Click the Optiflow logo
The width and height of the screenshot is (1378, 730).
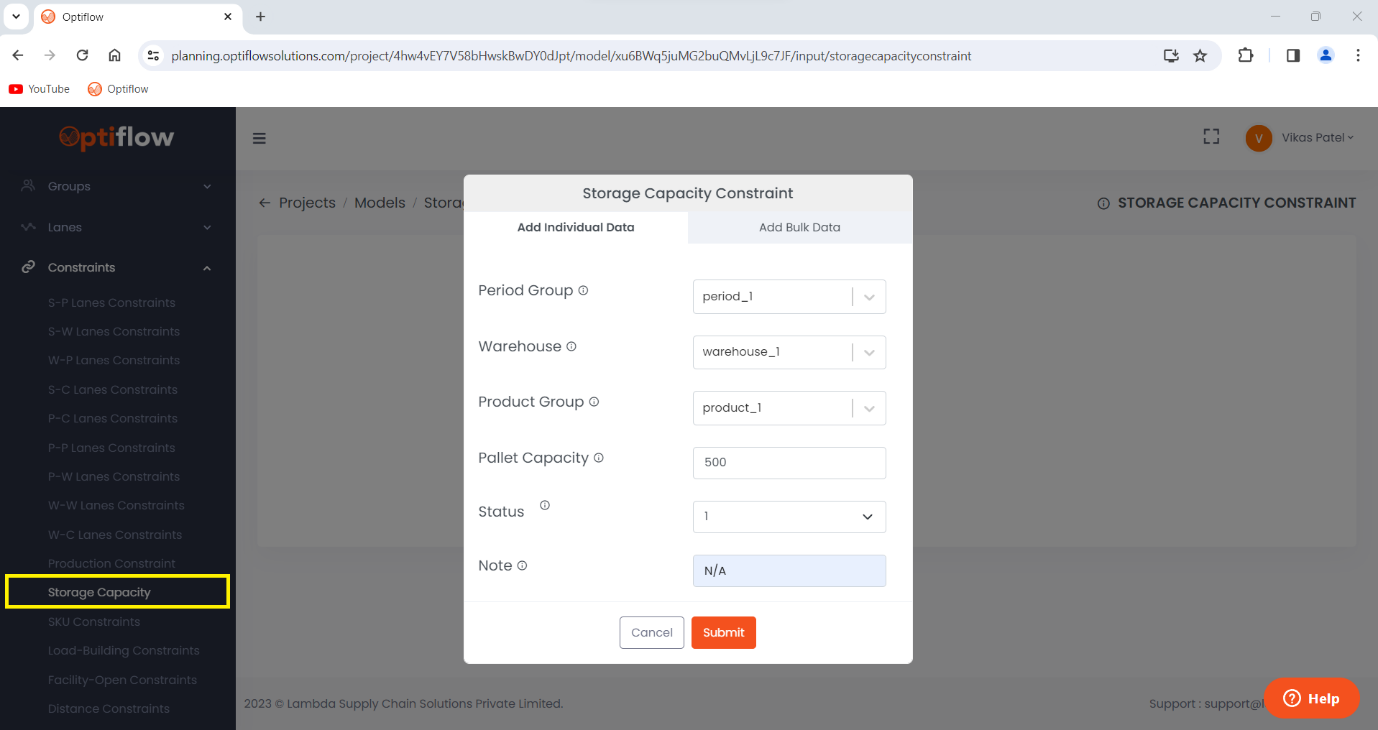tap(117, 137)
